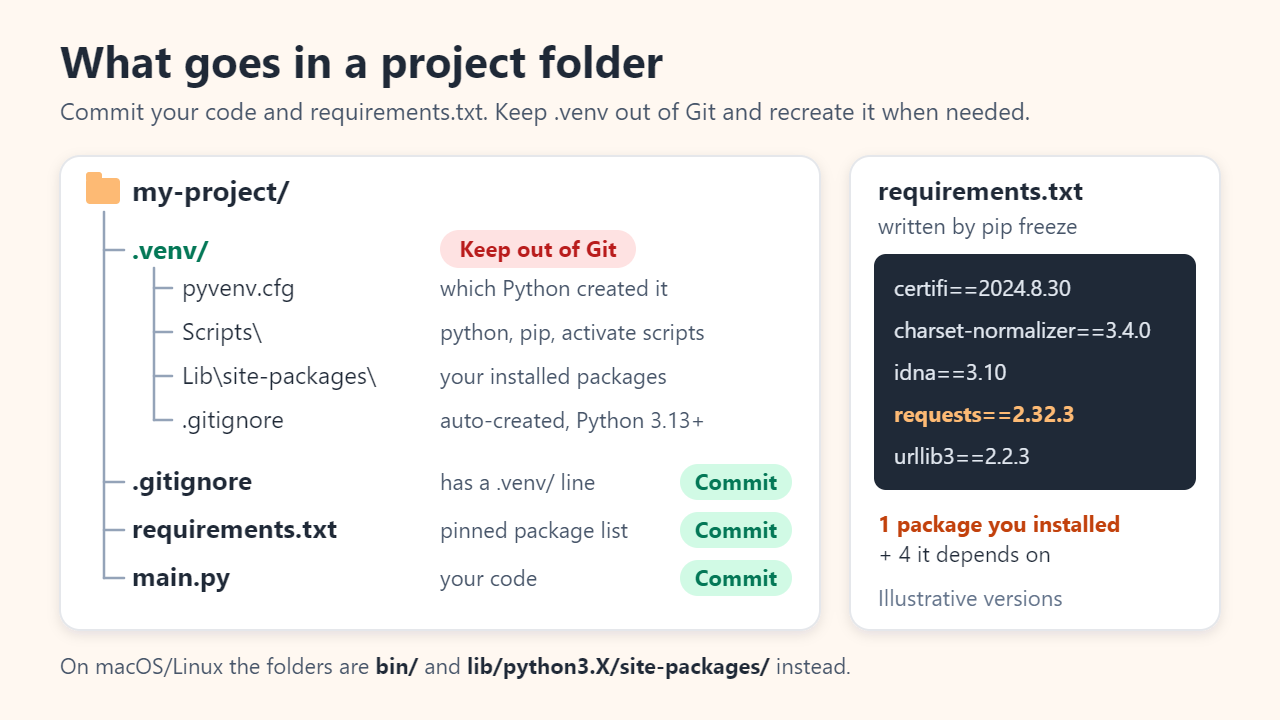Click the subtitle about committing requirements.txt
Screen dimensions: 1280x720
point(545,111)
